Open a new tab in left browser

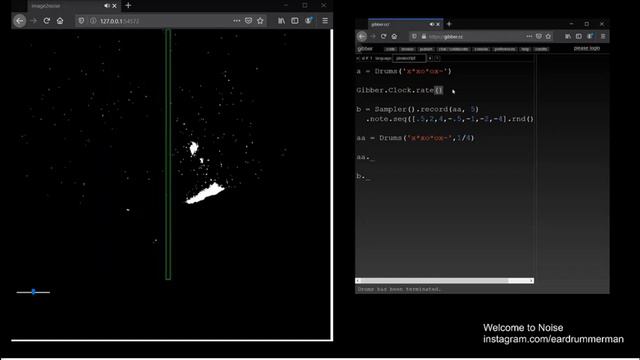[128, 5]
